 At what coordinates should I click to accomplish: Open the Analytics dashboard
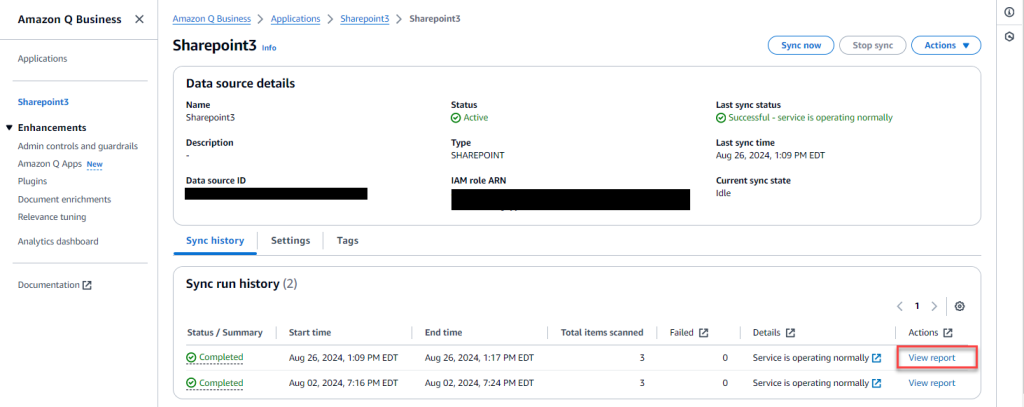pyautogui.click(x=58, y=242)
